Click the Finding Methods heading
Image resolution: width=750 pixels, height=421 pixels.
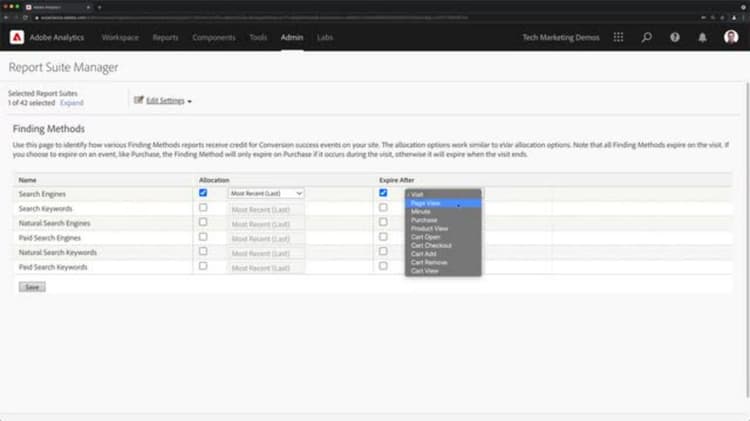[49, 129]
